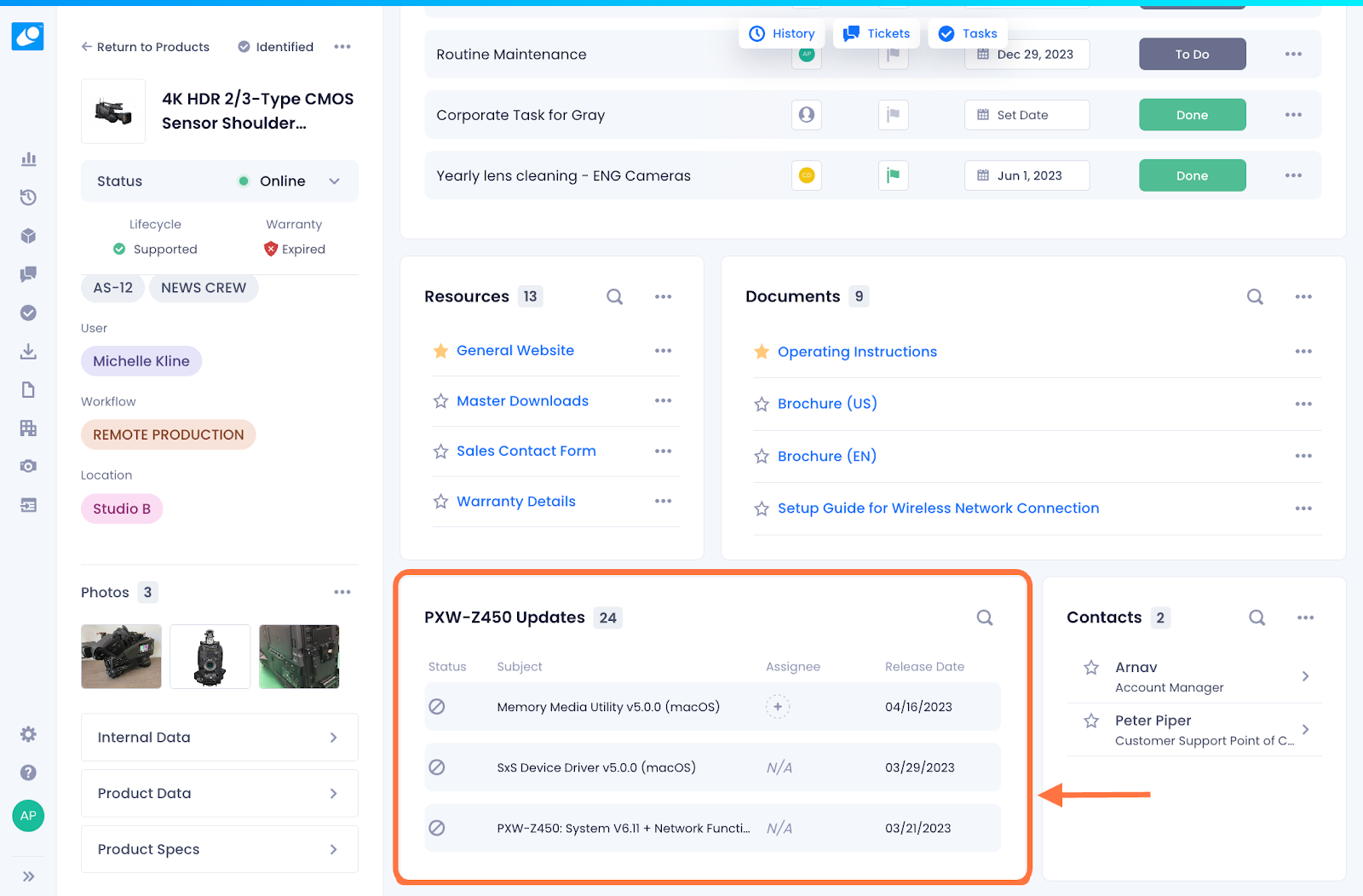Return to Products
Screen dimensions: 1363x896
pos(146,47)
